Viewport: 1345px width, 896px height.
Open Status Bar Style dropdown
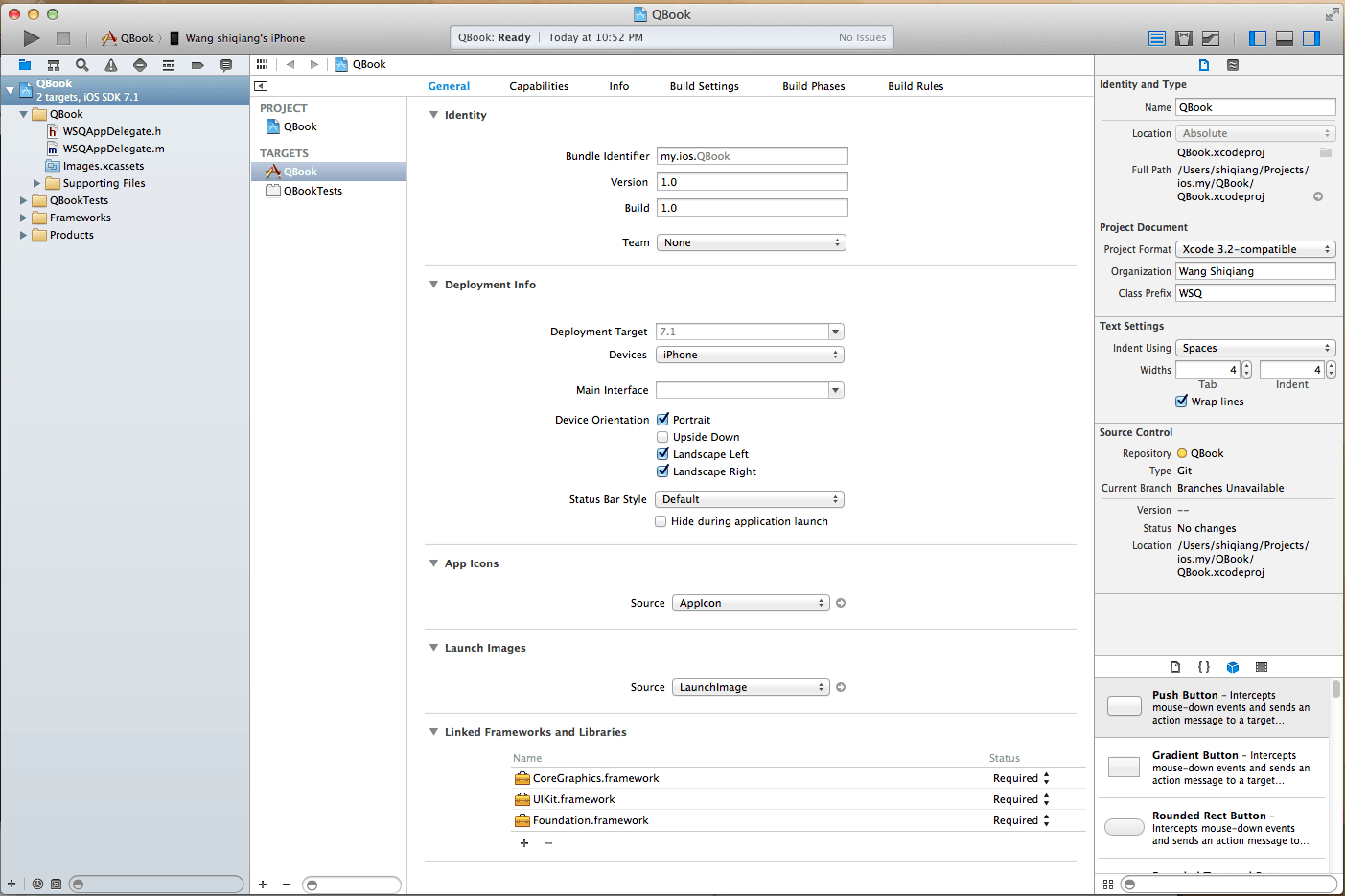tap(750, 499)
